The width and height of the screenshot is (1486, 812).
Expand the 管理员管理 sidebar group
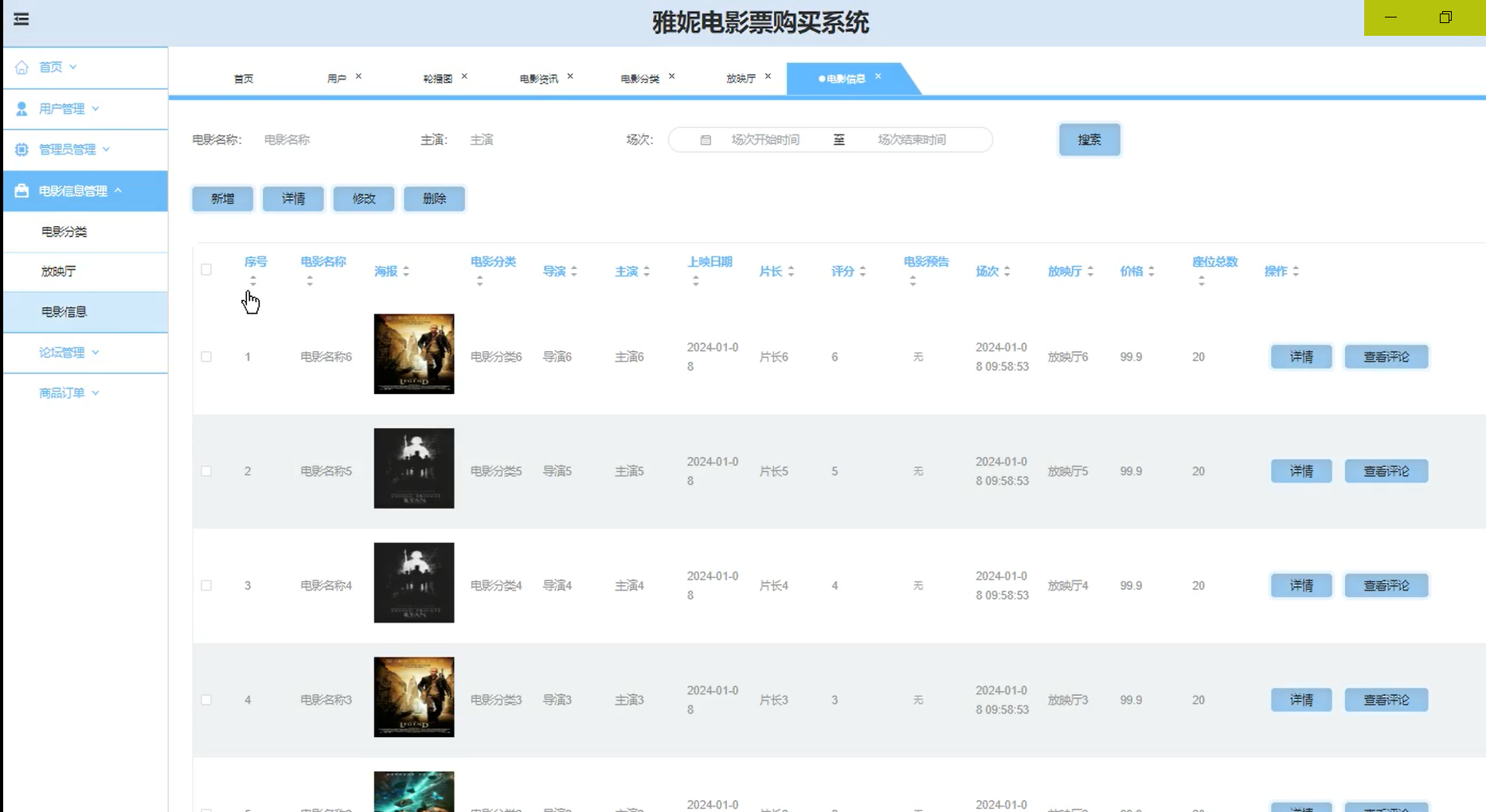(x=106, y=150)
